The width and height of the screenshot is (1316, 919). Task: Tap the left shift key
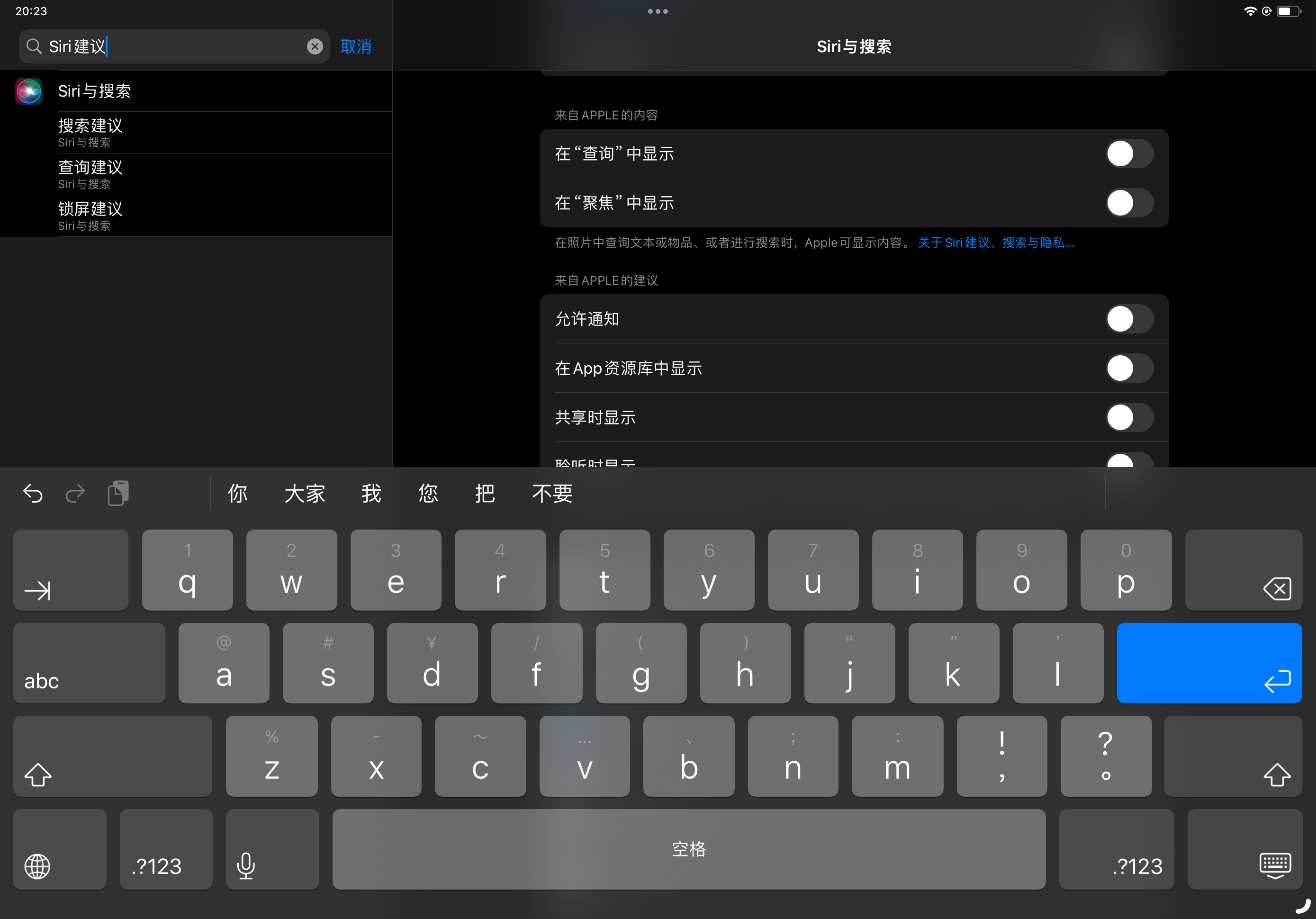113,756
